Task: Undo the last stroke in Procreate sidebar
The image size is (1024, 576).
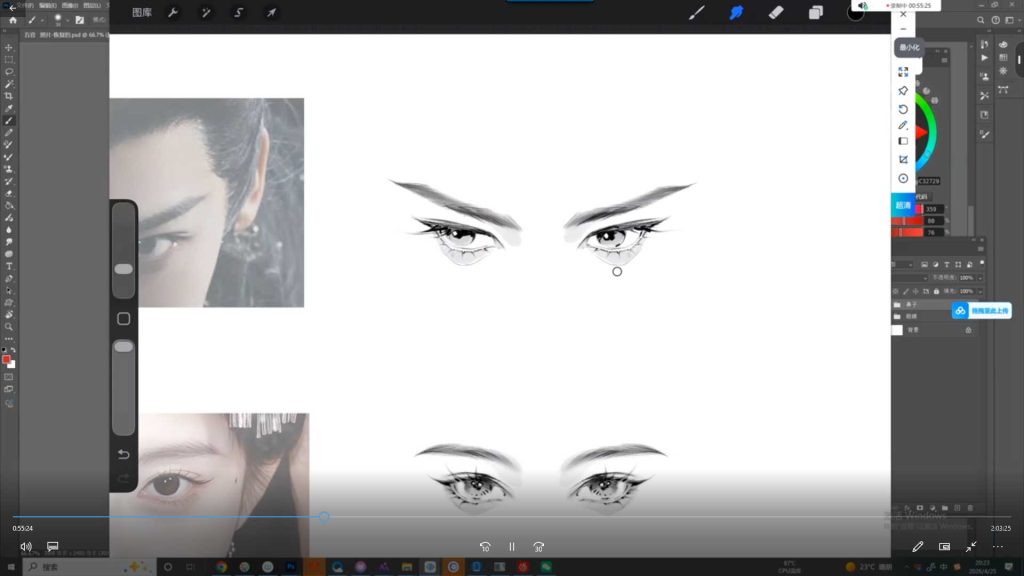Action: (123, 454)
